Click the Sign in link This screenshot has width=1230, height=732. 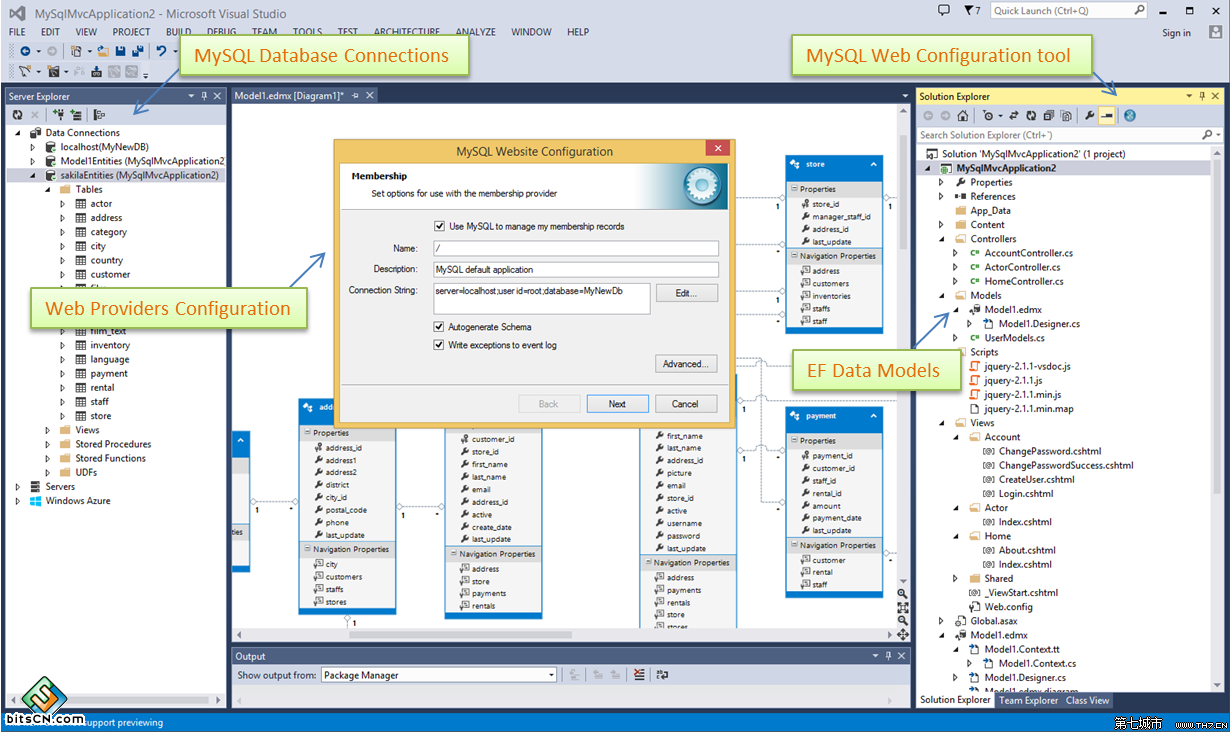(1176, 33)
